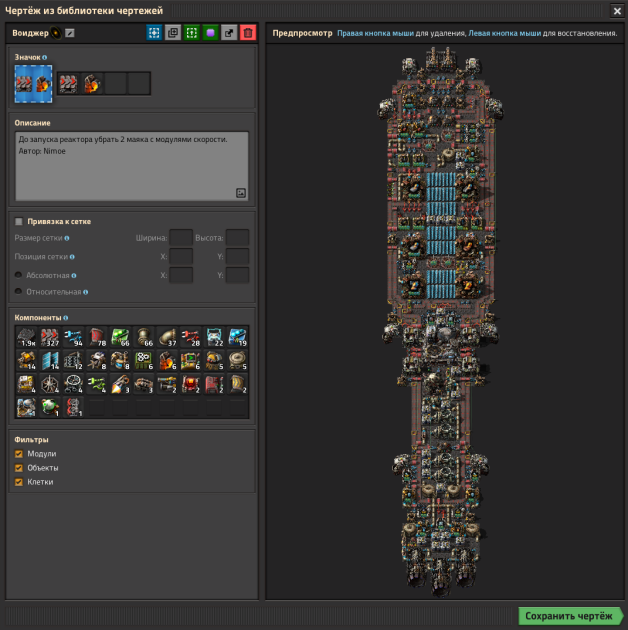Screen dimensions: 628x630
Task: Click red inserter component showing 28
Action: [x=190, y=337]
